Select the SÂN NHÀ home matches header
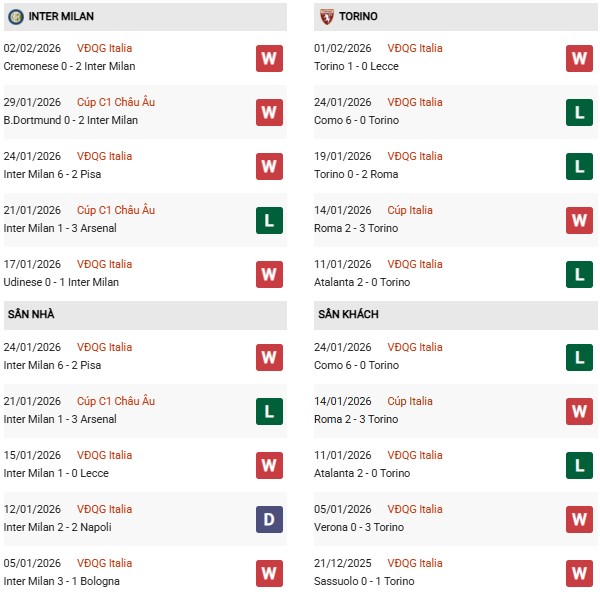Image resolution: width=600 pixels, height=592 pixels. (31, 314)
